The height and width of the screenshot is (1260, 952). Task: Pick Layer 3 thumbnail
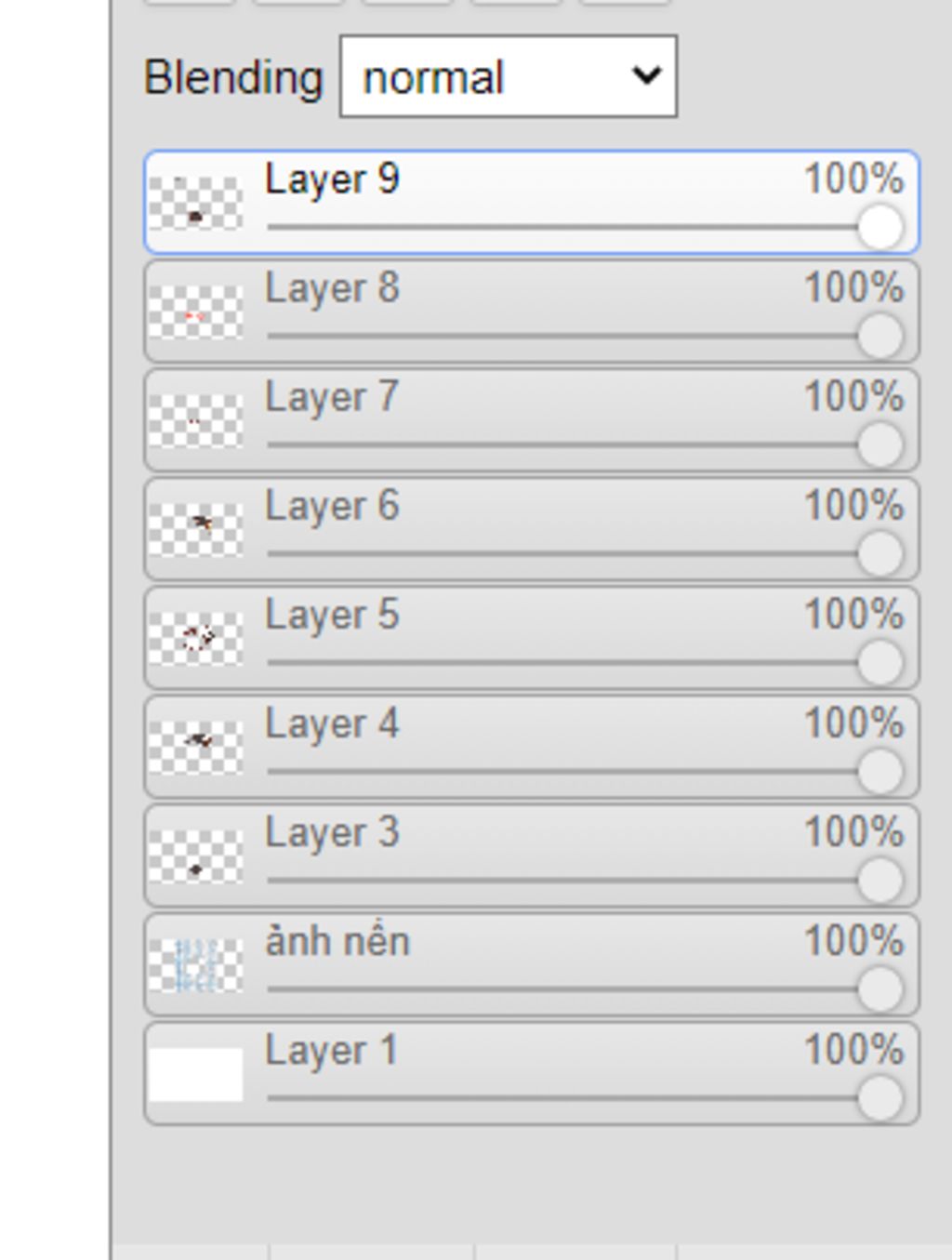[x=195, y=855]
